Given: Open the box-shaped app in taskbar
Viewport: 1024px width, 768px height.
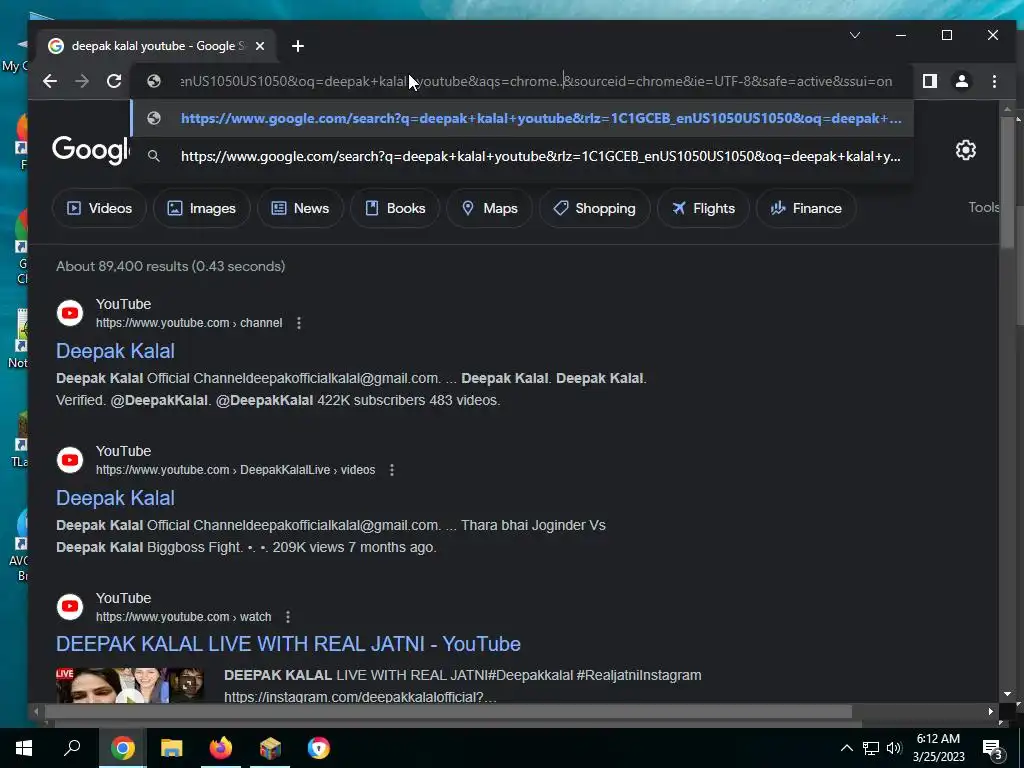Looking at the screenshot, I should [x=270, y=748].
